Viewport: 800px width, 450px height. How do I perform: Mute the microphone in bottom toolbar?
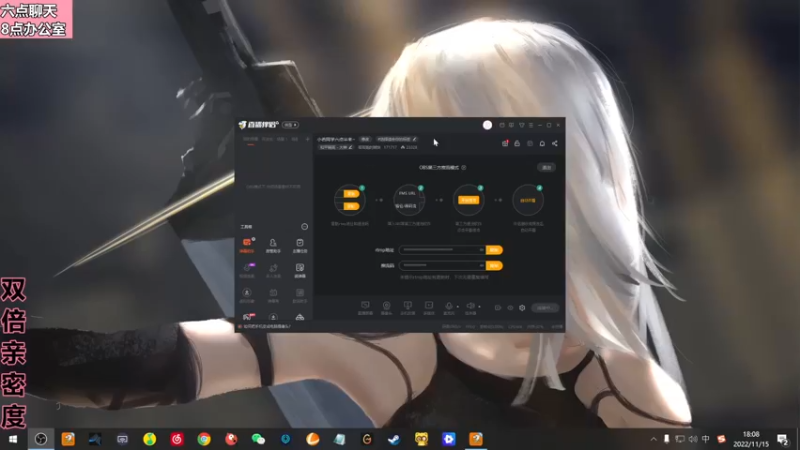pyautogui.click(x=448, y=307)
